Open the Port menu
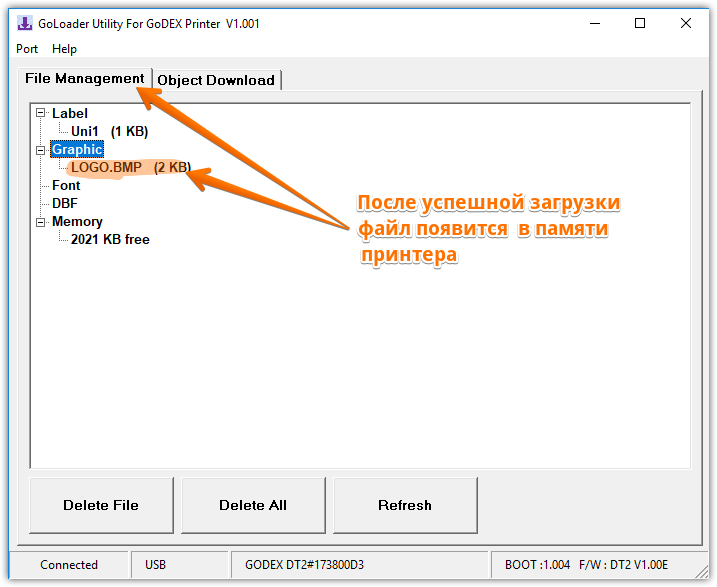This screenshot has height=587, width=717. tap(27, 49)
